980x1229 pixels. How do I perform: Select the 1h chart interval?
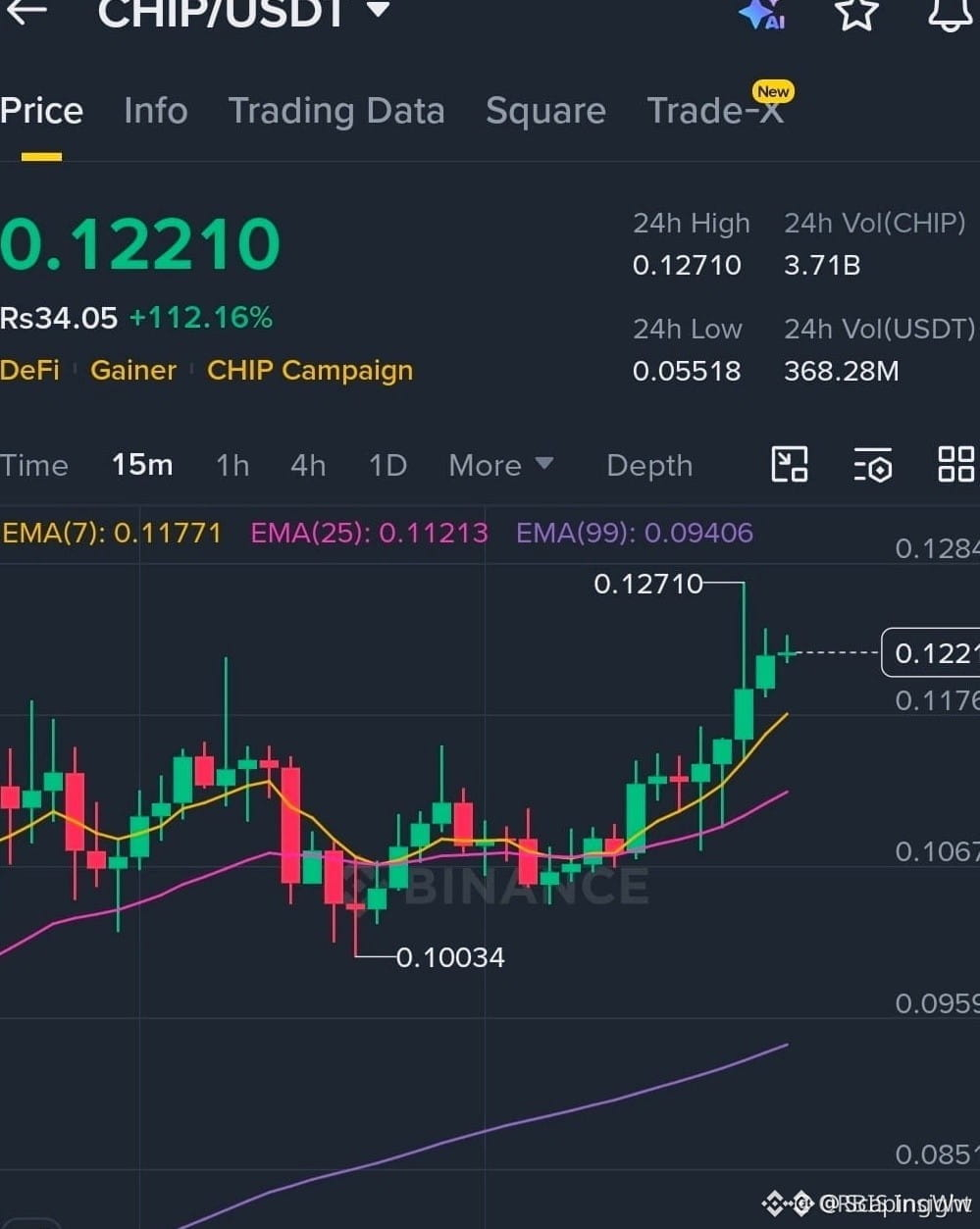[232, 465]
